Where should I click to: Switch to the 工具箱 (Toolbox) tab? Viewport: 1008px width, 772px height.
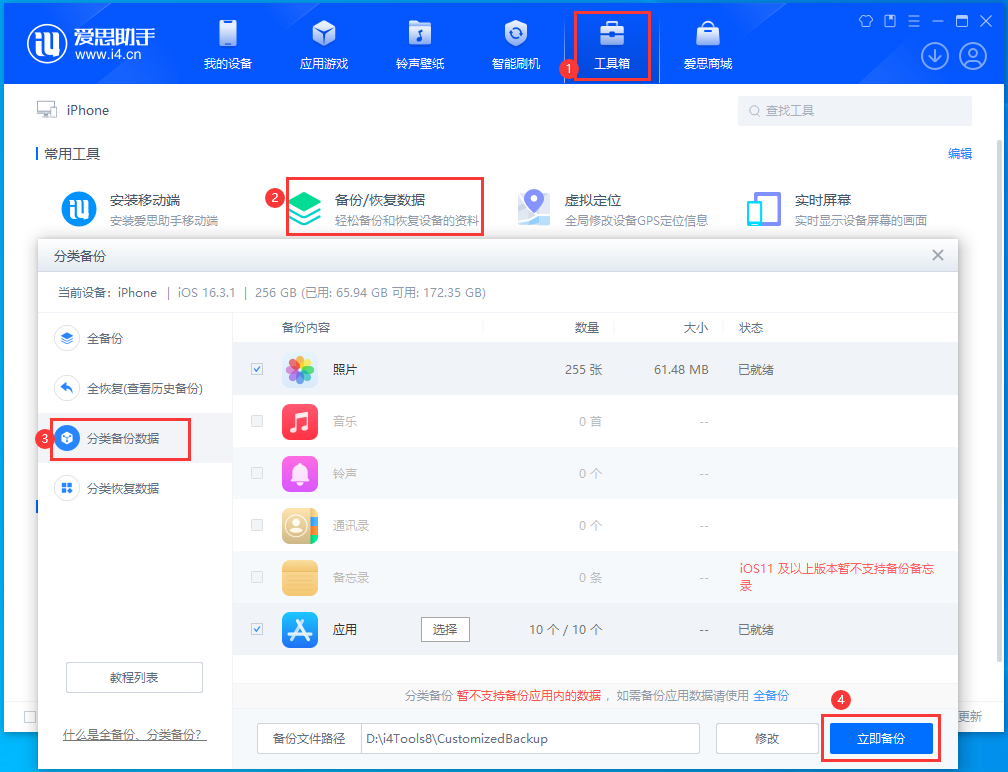pos(611,43)
